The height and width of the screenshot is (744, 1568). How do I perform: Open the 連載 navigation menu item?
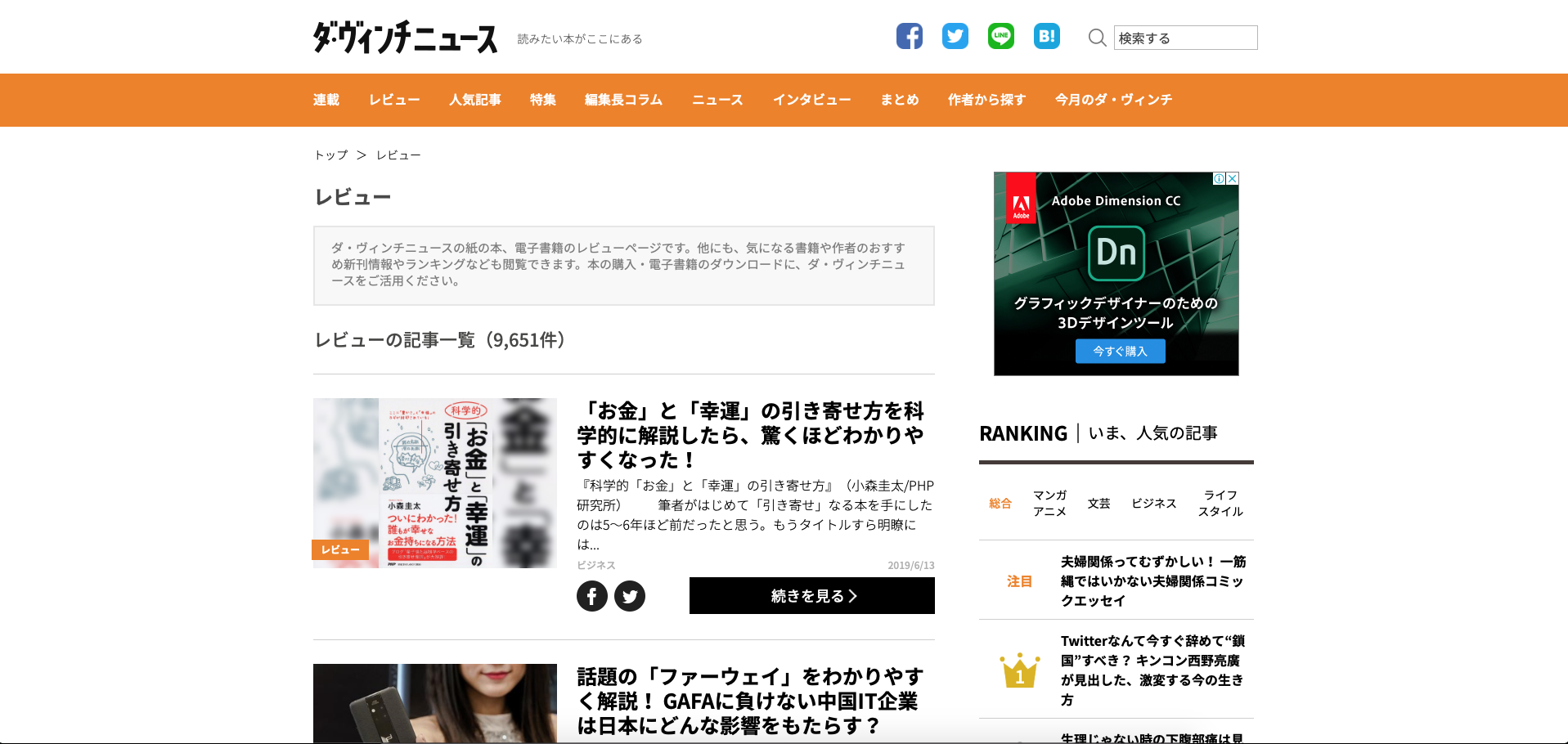pyautogui.click(x=326, y=100)
